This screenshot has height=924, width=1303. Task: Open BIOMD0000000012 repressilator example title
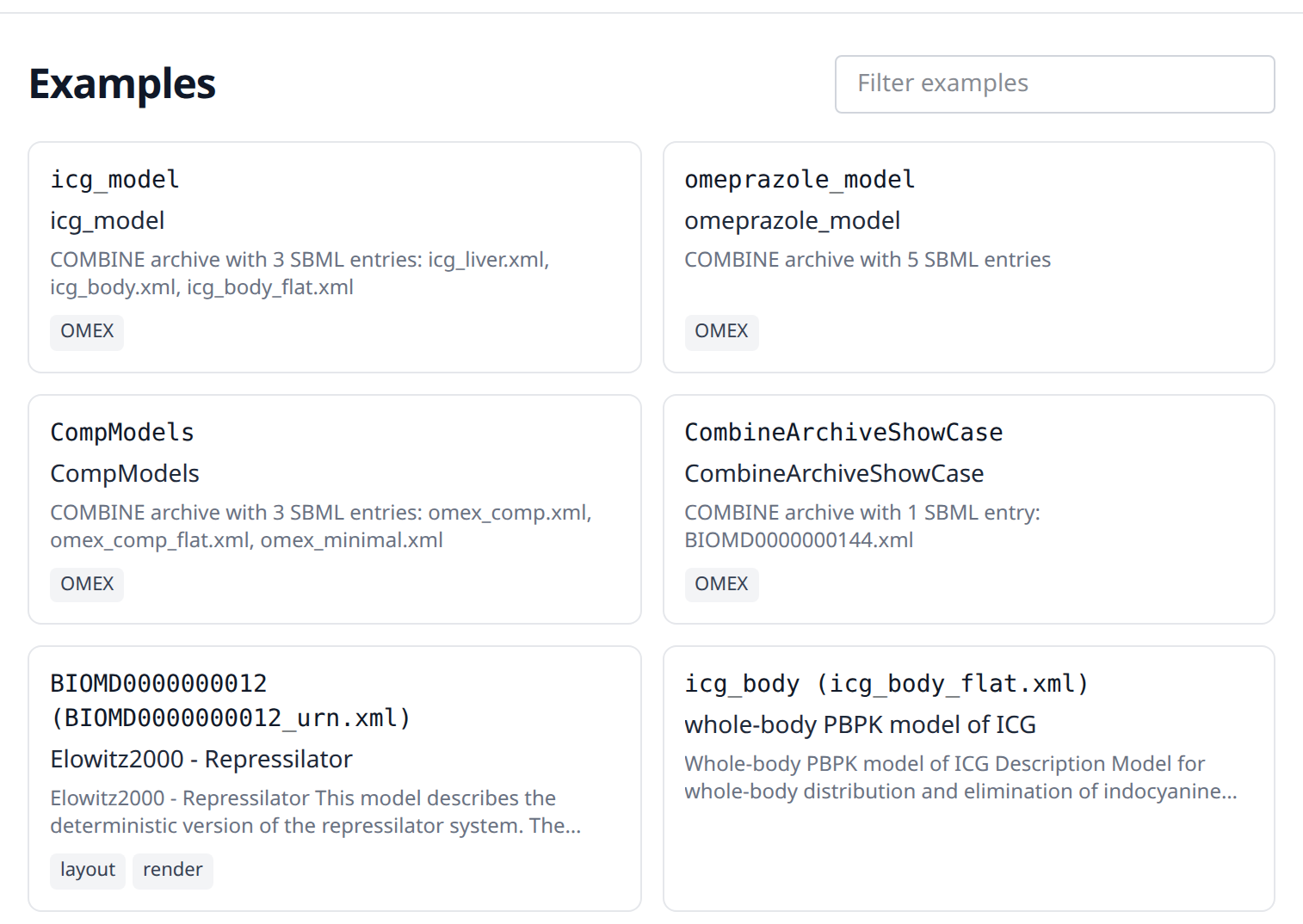point(231,700)
